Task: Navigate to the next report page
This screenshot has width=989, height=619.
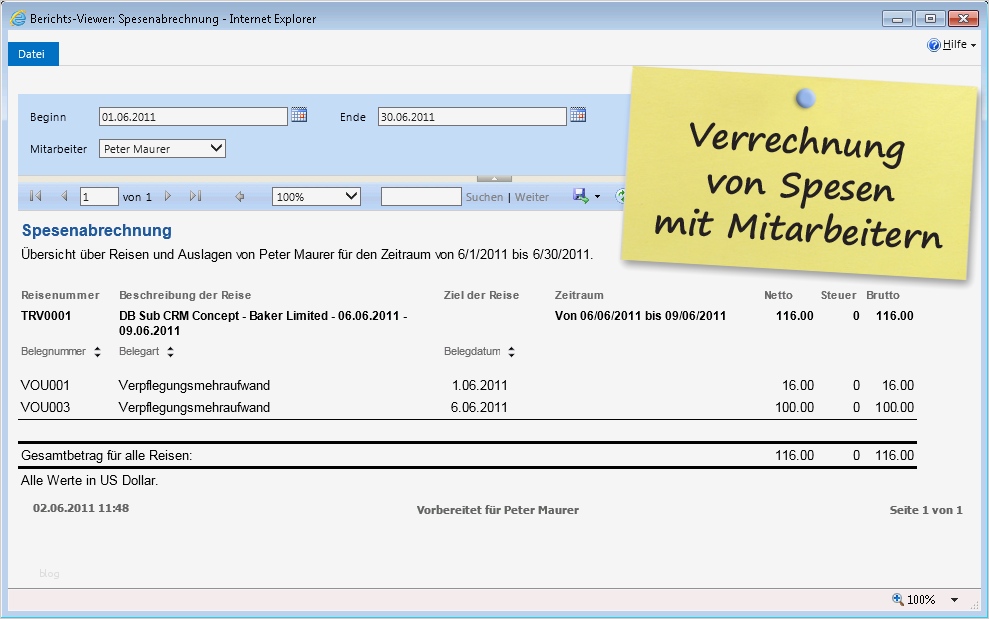Action: tap(170, 196)
